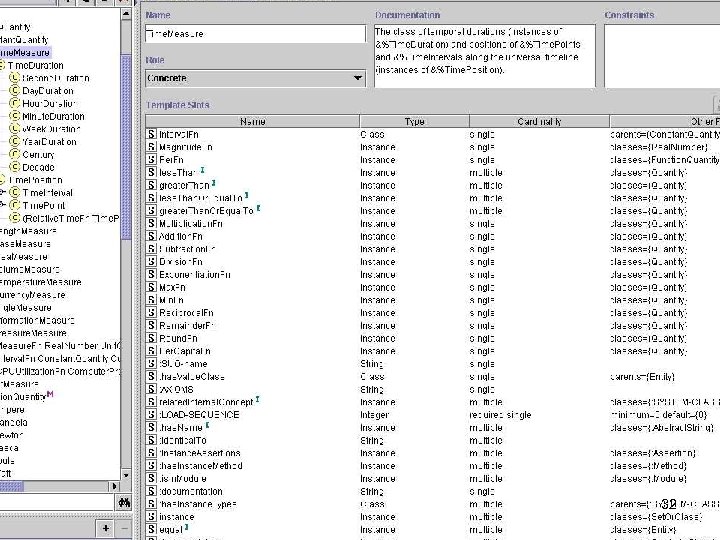The height and width of the screenshot is (540, 720).
Task: Click the slot icon for IntervalFn
Action: pyautogui.click(x=152, y=134)
